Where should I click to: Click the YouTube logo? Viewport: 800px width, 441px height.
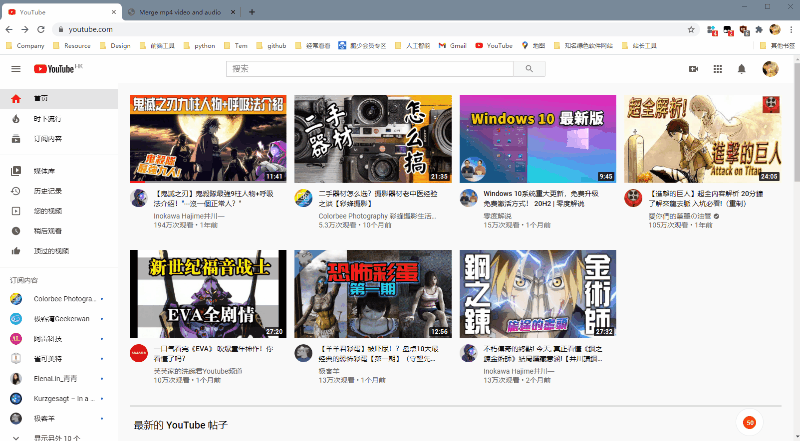(x=56, y=69)
